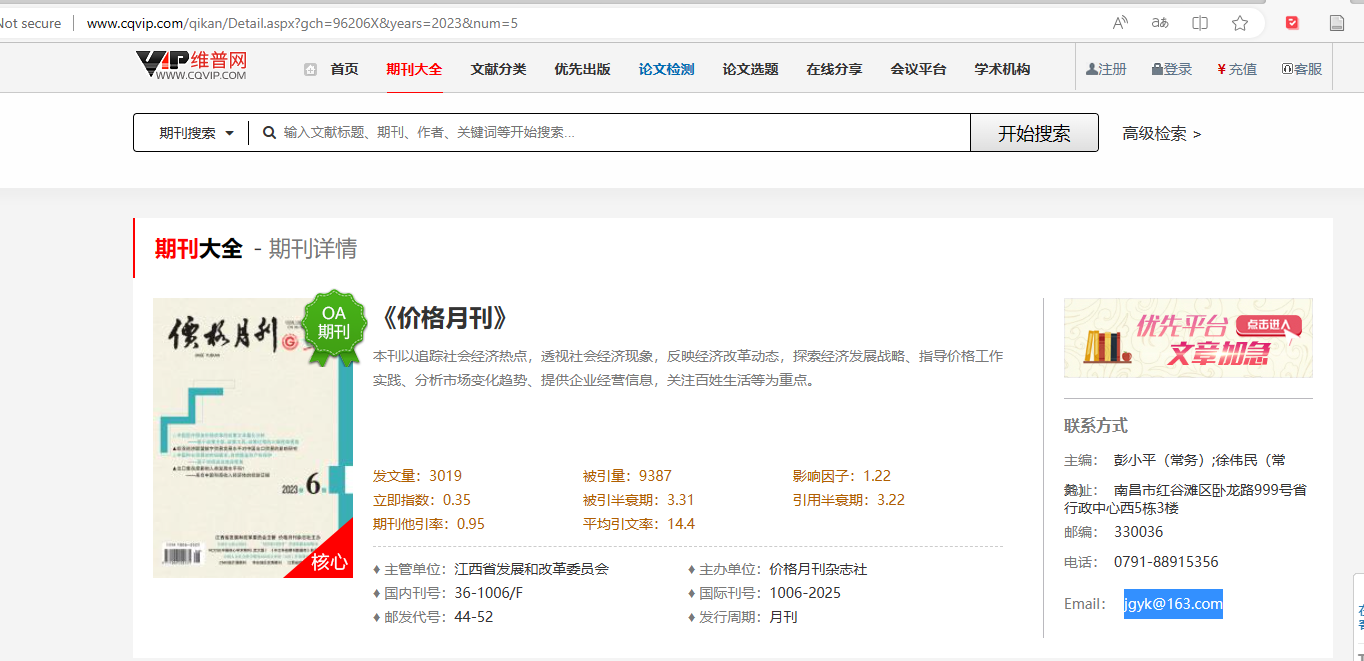The image size is (1364, 661).
Task: Click 被引半衰期 value 3.31
Action: (x=681, y=500)
